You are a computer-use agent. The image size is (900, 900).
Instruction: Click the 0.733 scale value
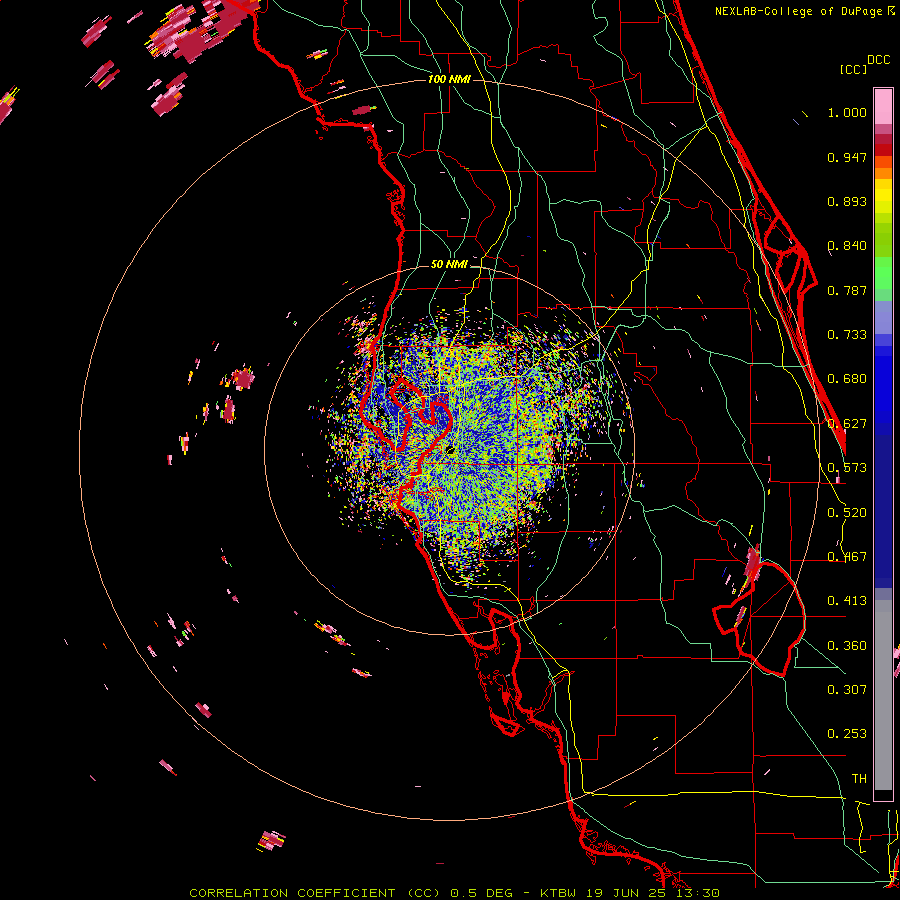[847, 335]
